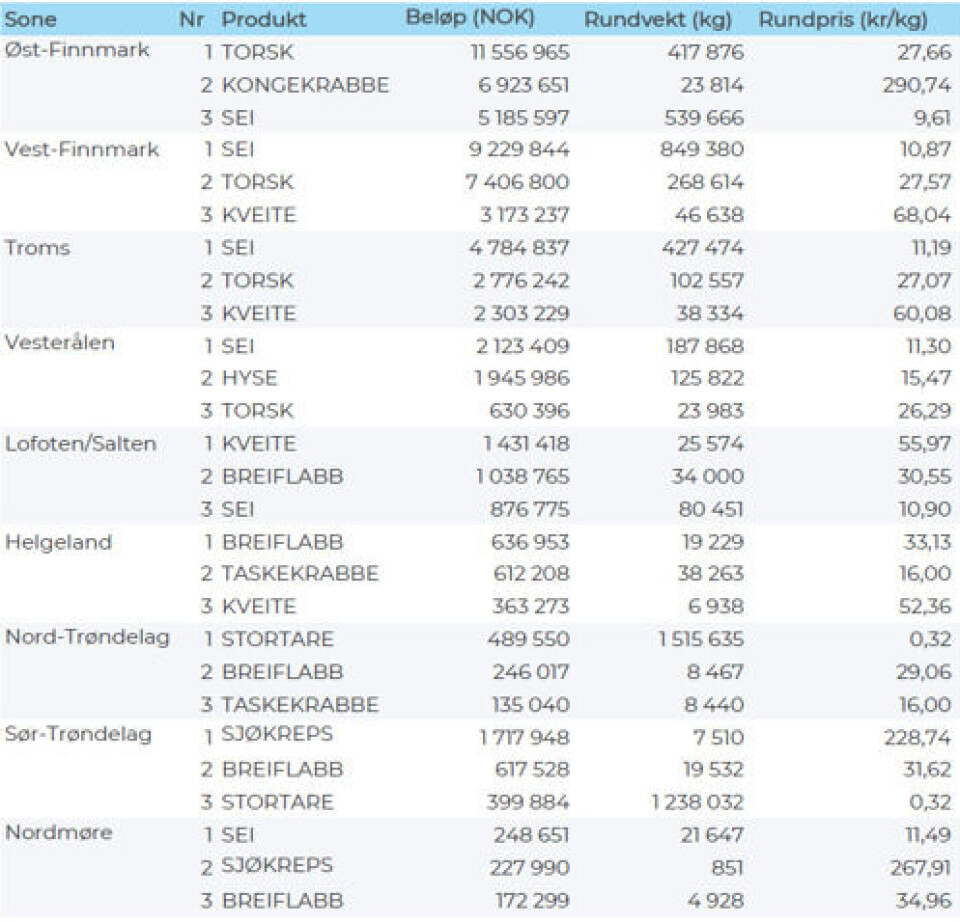Click the Nord-Trøndelag zone label
The height and width of the screenshot is (922, 960).
87,637
